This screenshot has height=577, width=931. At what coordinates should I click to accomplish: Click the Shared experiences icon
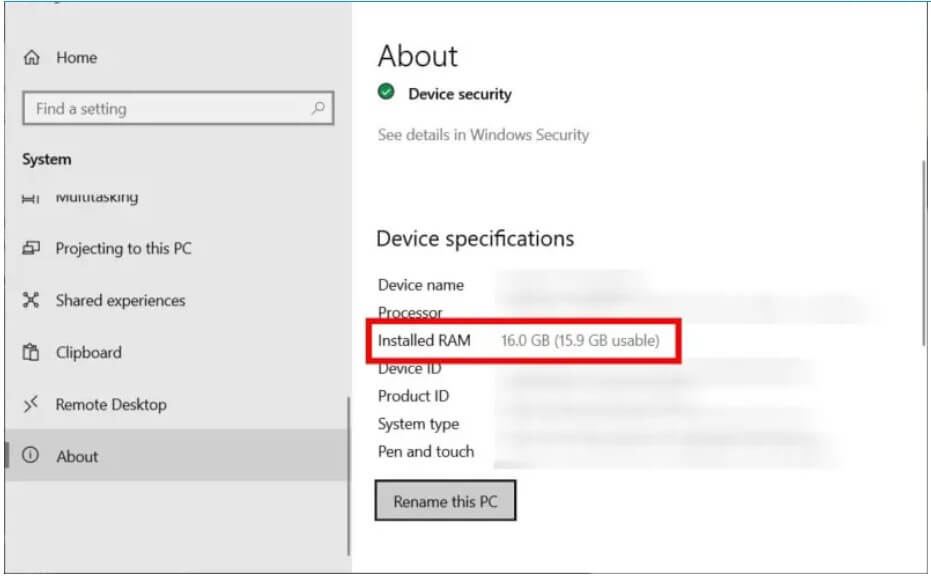pos(31,301)
